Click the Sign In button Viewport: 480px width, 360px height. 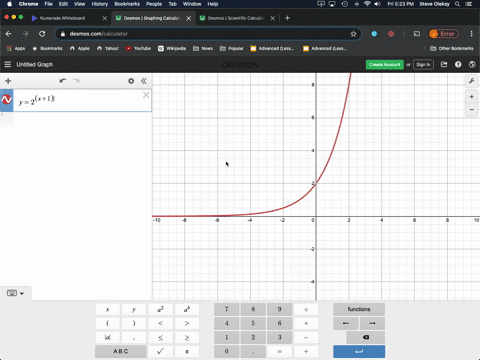click(423, 65)
